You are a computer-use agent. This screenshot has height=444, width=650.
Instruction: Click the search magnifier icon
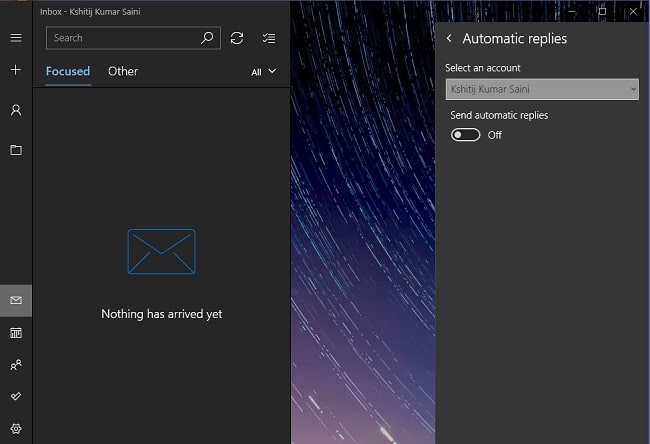tap(207, 38)
